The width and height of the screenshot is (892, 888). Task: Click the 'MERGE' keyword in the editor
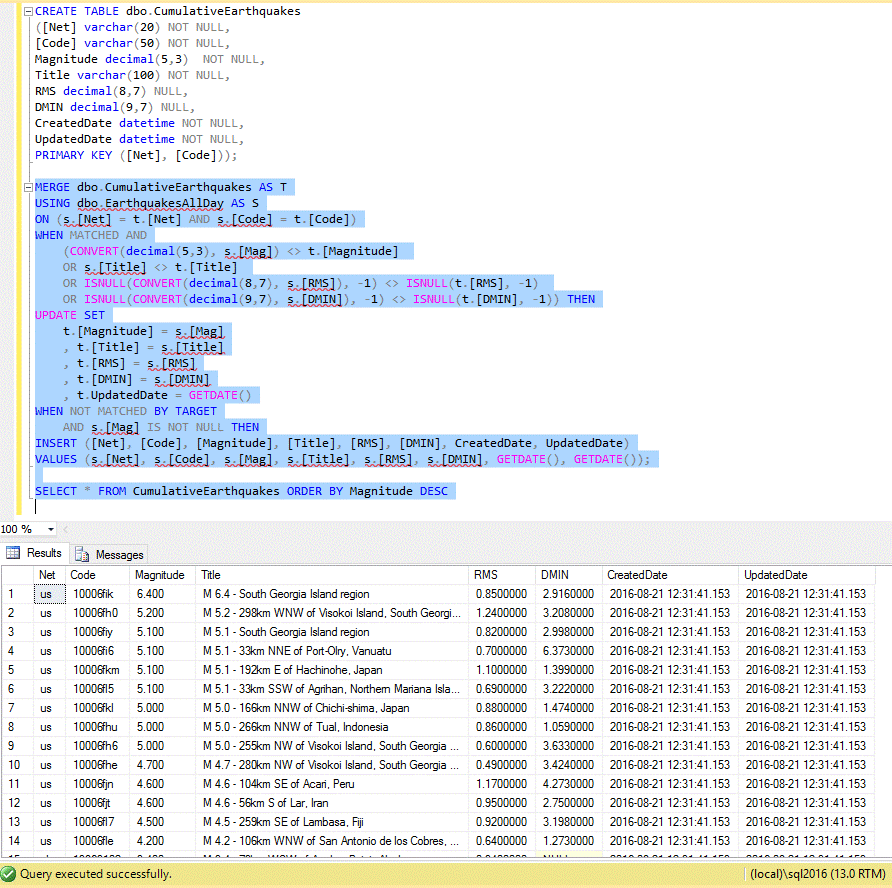52,187
